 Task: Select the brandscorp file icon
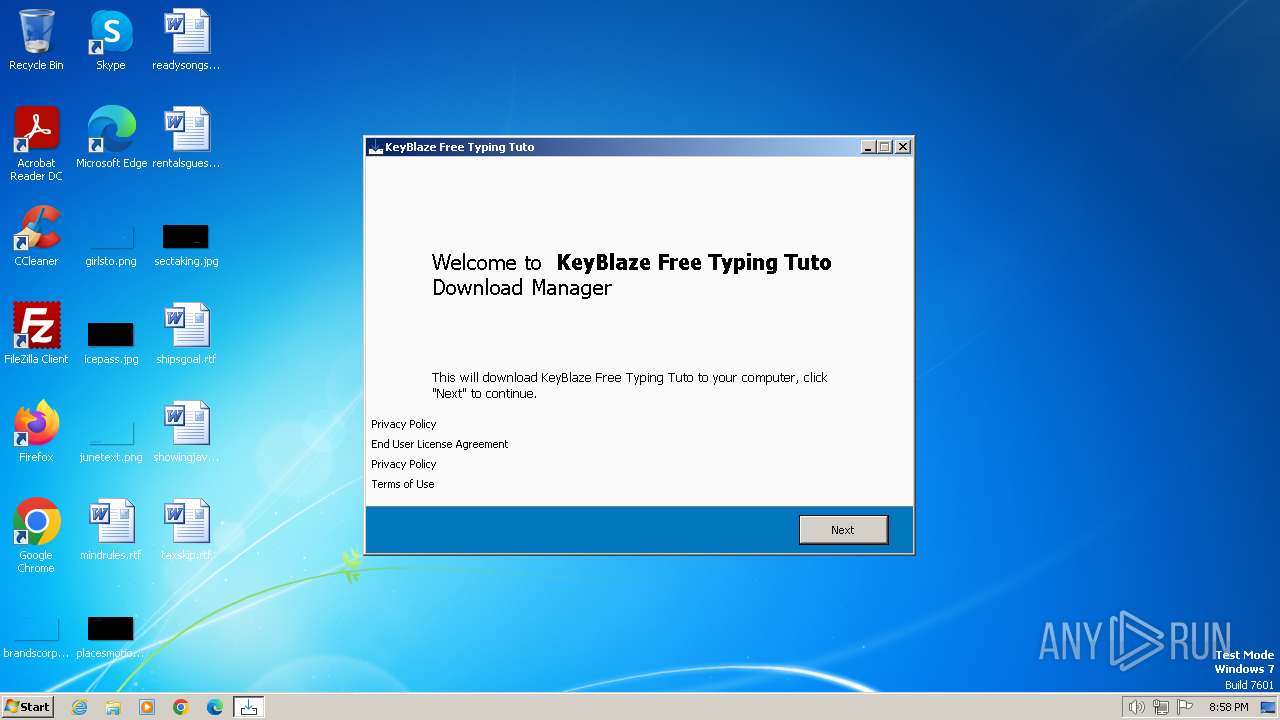[36, 637]
